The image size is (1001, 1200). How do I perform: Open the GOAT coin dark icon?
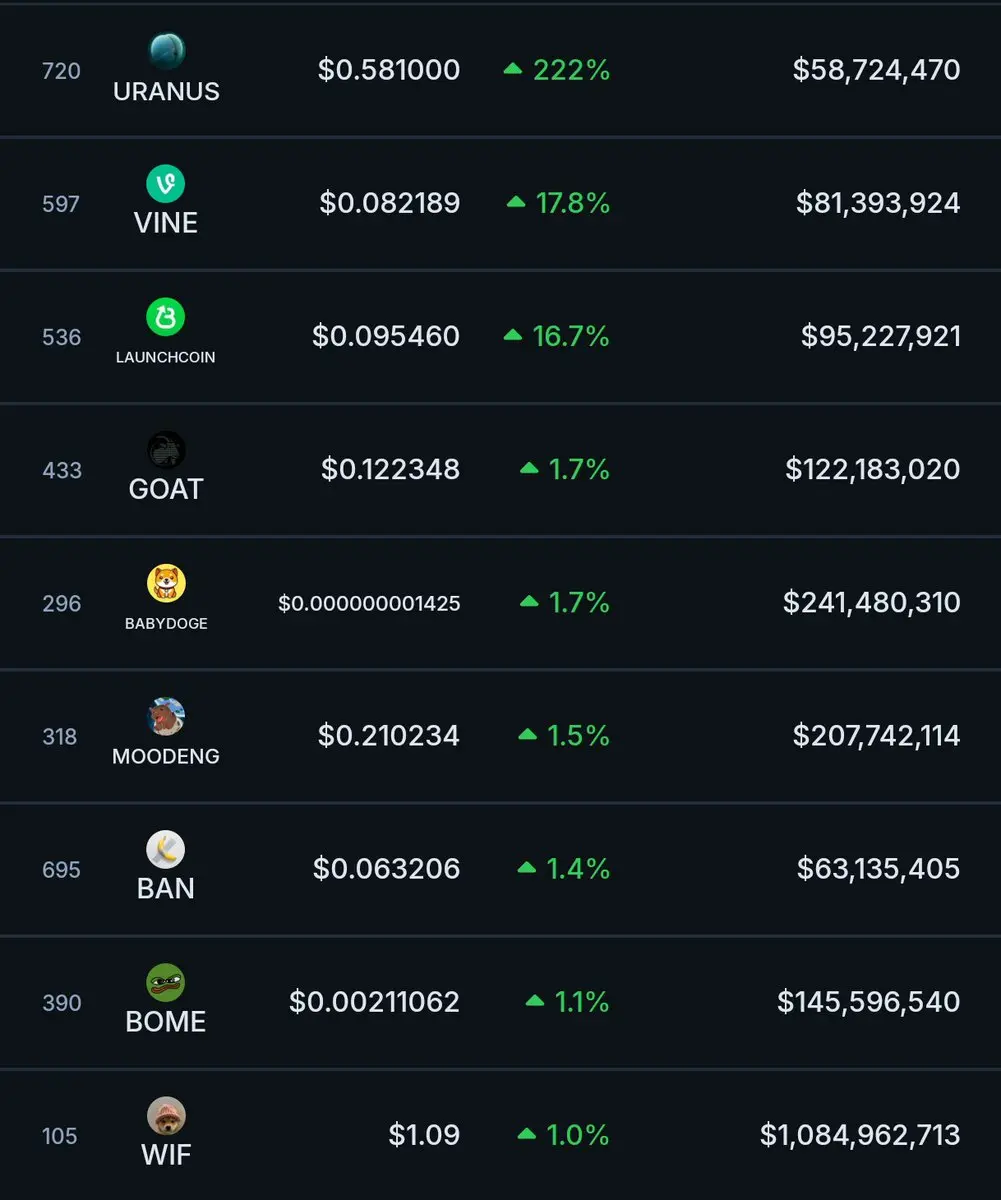166,450
